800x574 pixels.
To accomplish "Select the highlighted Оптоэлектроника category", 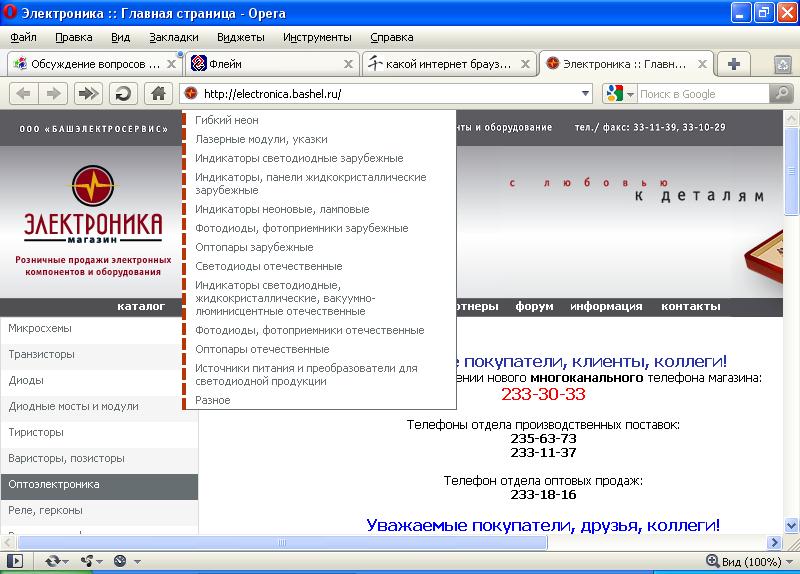I will click(99, 485).
